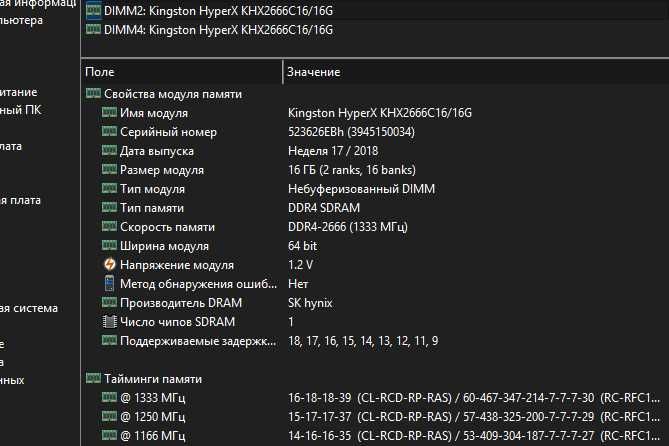Click the voltage value '1.2 V'

(300, 265)
